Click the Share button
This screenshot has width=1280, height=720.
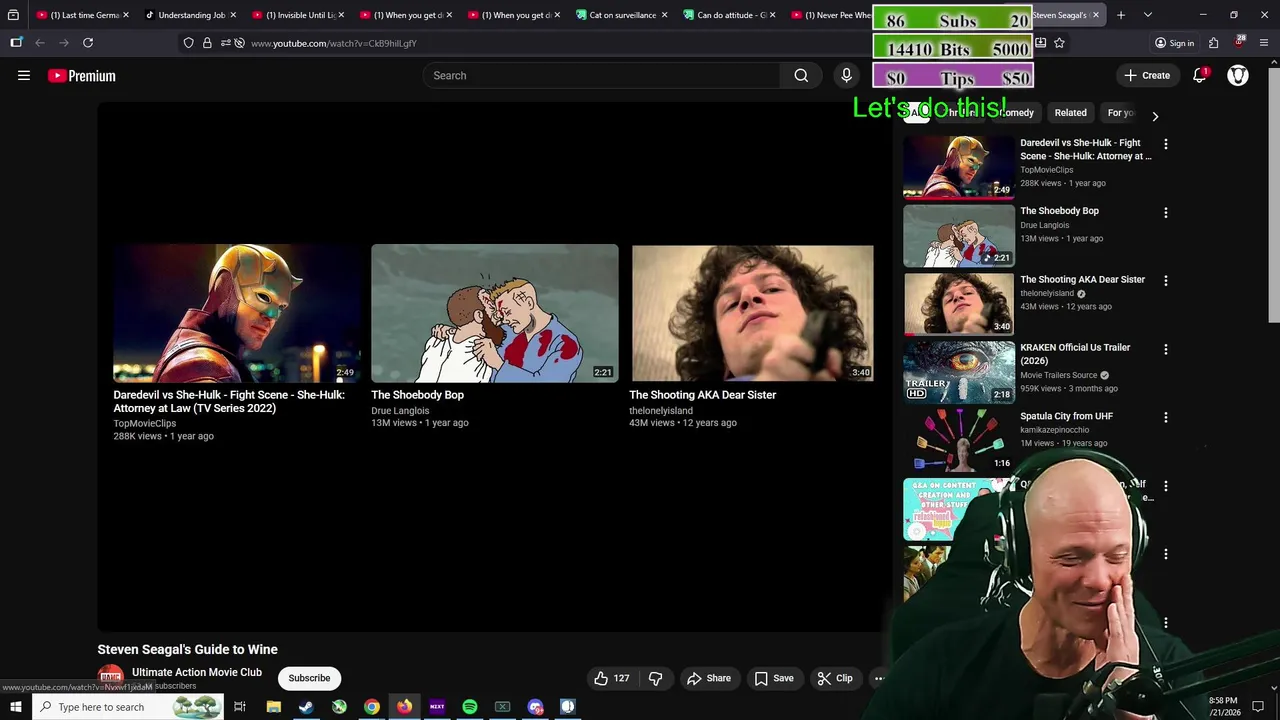point(709,678)
